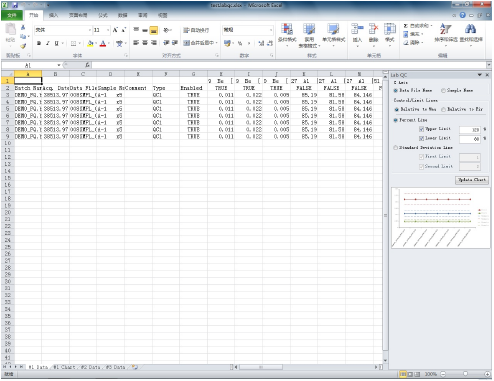The height and width of the screenshot is (381, 494).
Task: Open the #1 Chart sheet tab
Action: [64, 367]
